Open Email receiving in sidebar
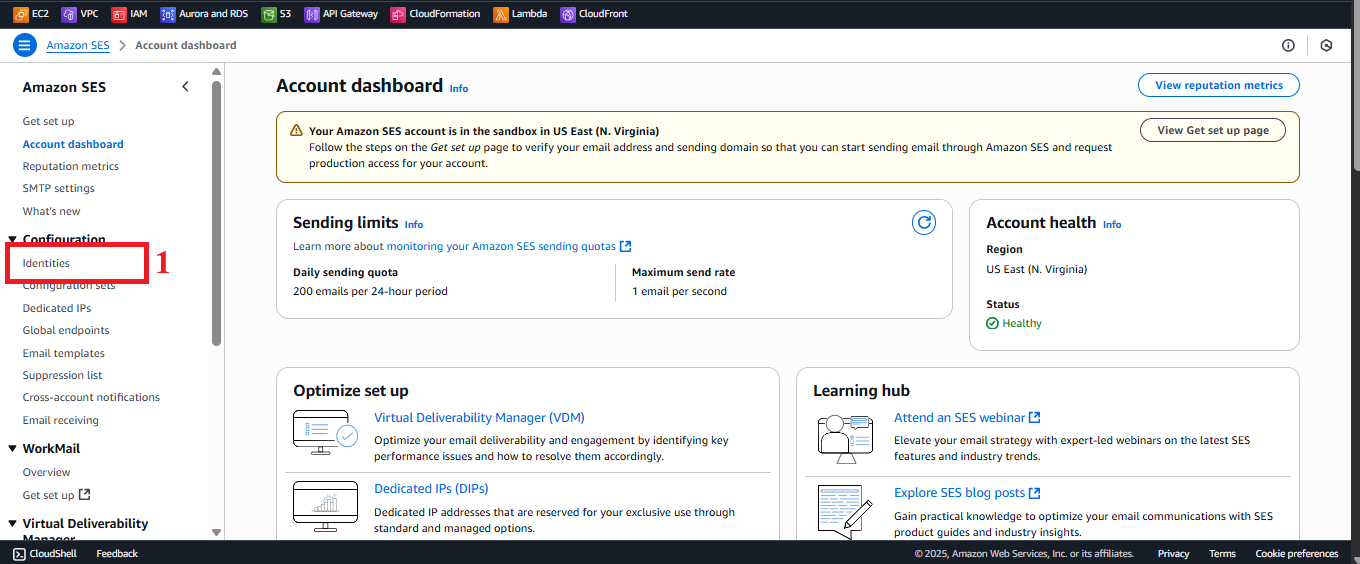 pyautogui.click(x=61, y=420)
